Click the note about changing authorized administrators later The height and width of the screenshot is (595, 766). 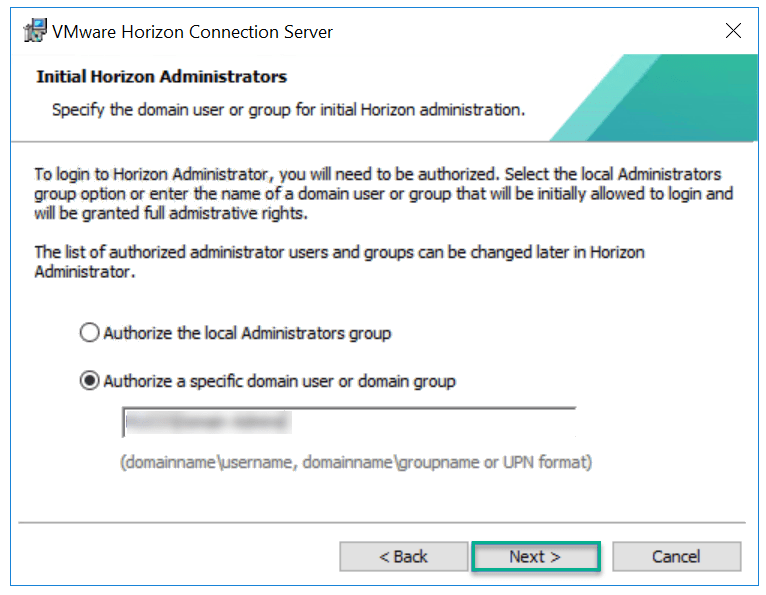[340, 261]
